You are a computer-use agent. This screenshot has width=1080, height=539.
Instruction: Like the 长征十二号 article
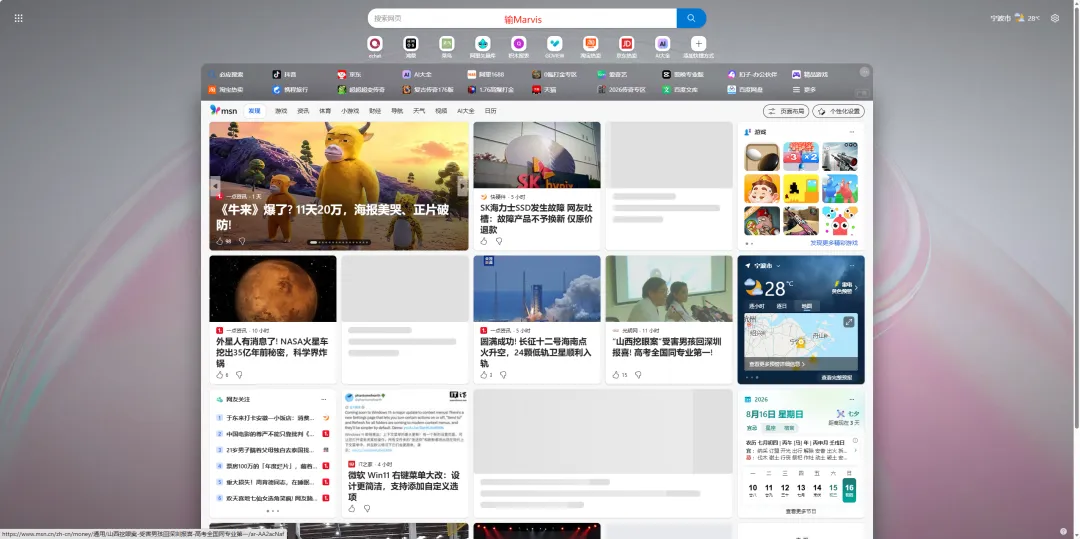[x=484, y=374]
